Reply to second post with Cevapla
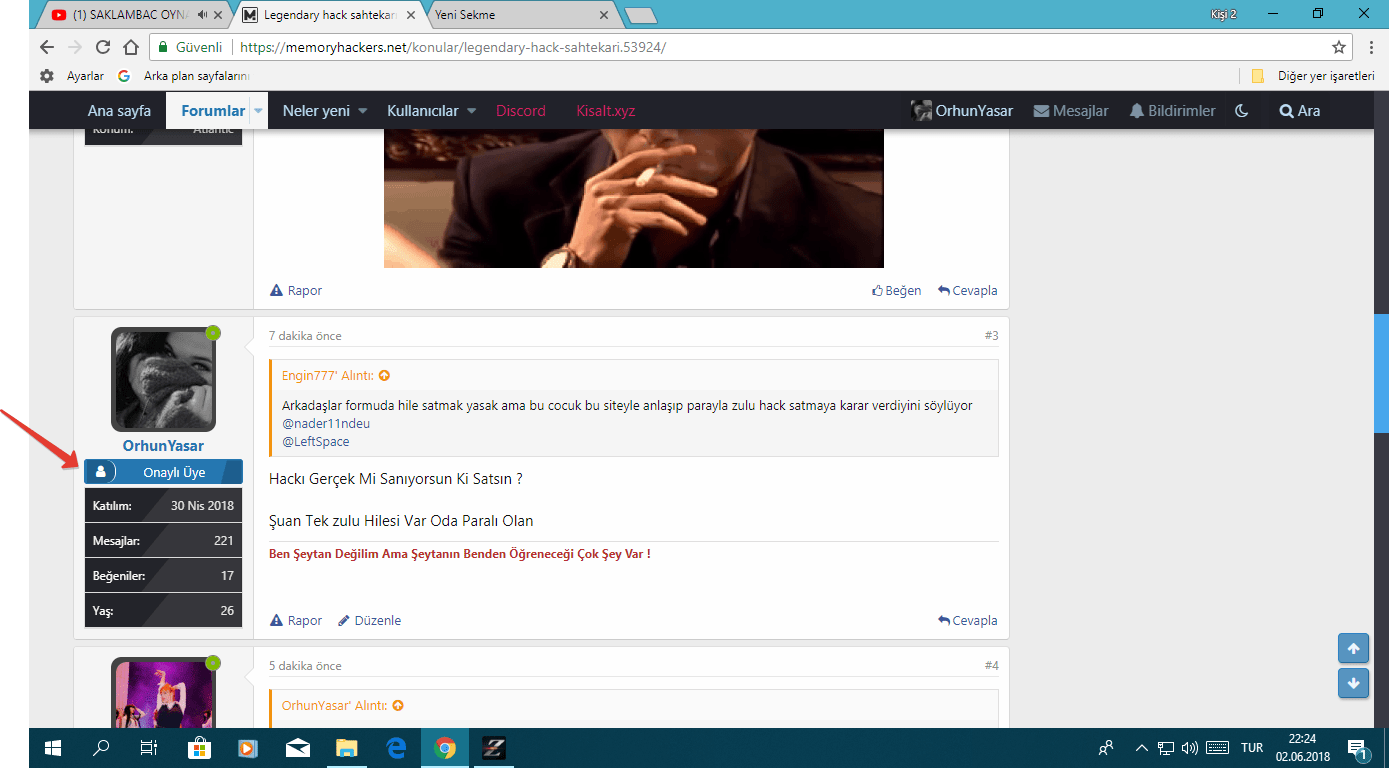1389x768 pixels. [968, 291]
